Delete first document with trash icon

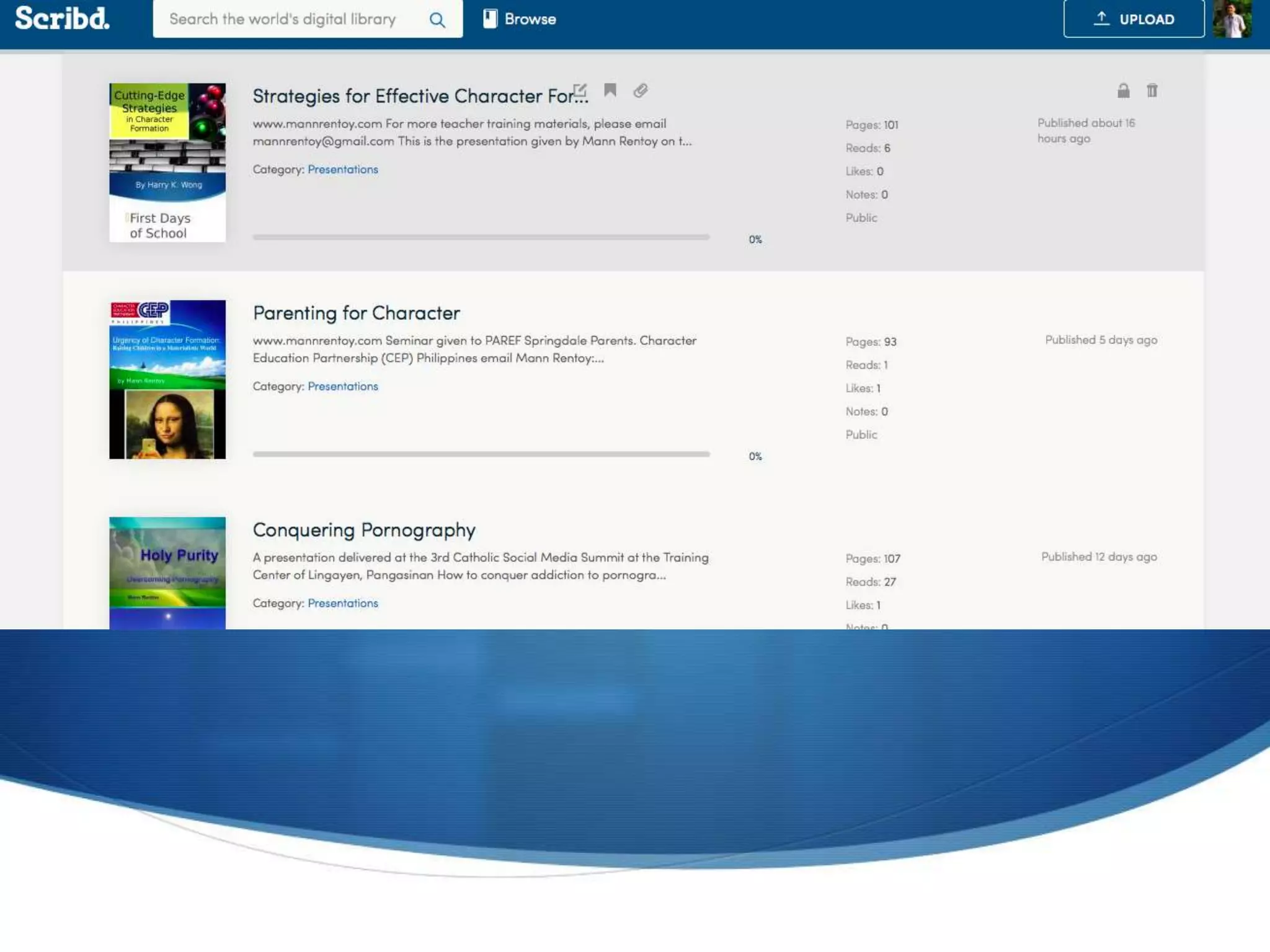(1152, 90)
